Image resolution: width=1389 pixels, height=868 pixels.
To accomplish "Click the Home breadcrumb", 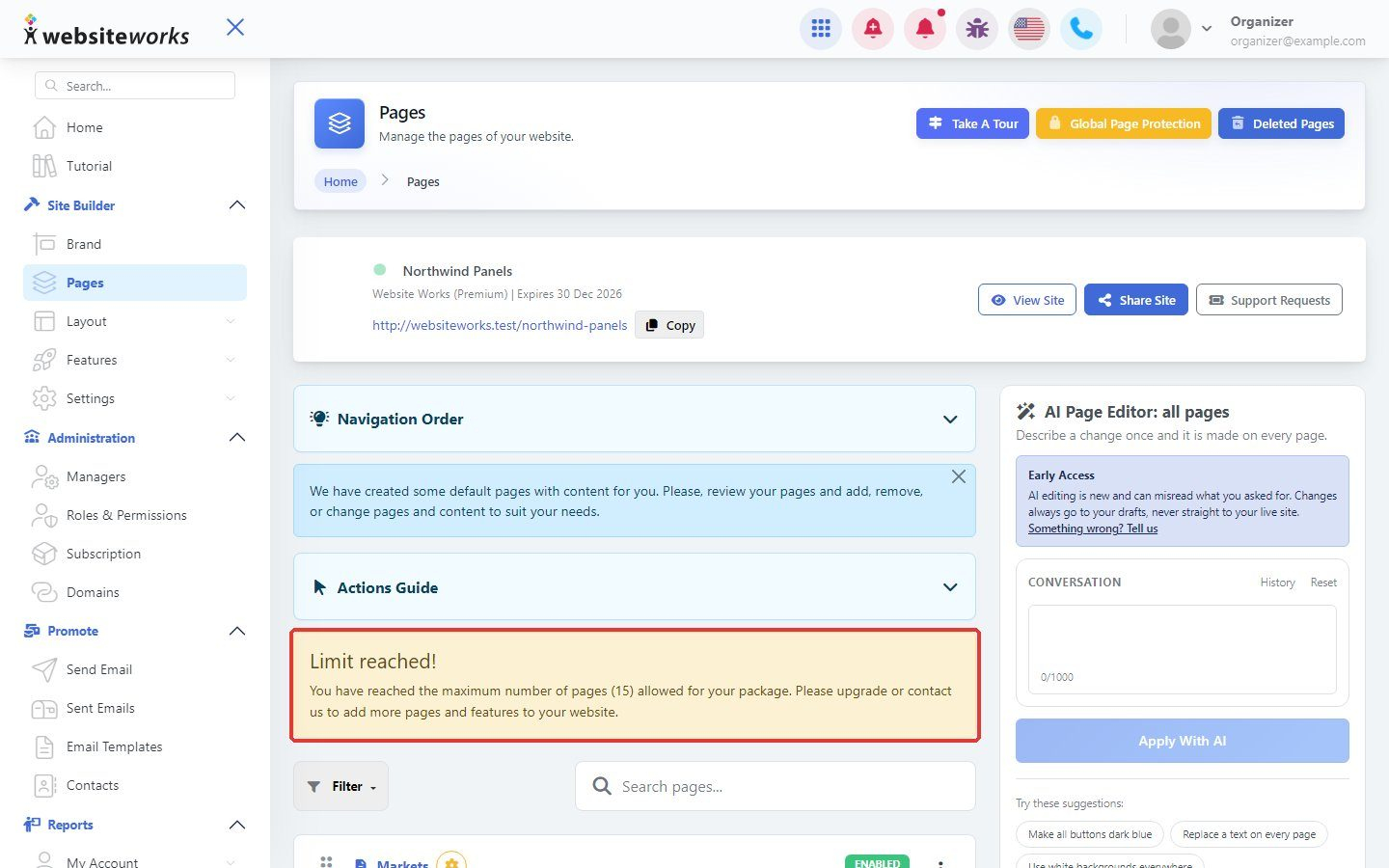I will point(340,181).
